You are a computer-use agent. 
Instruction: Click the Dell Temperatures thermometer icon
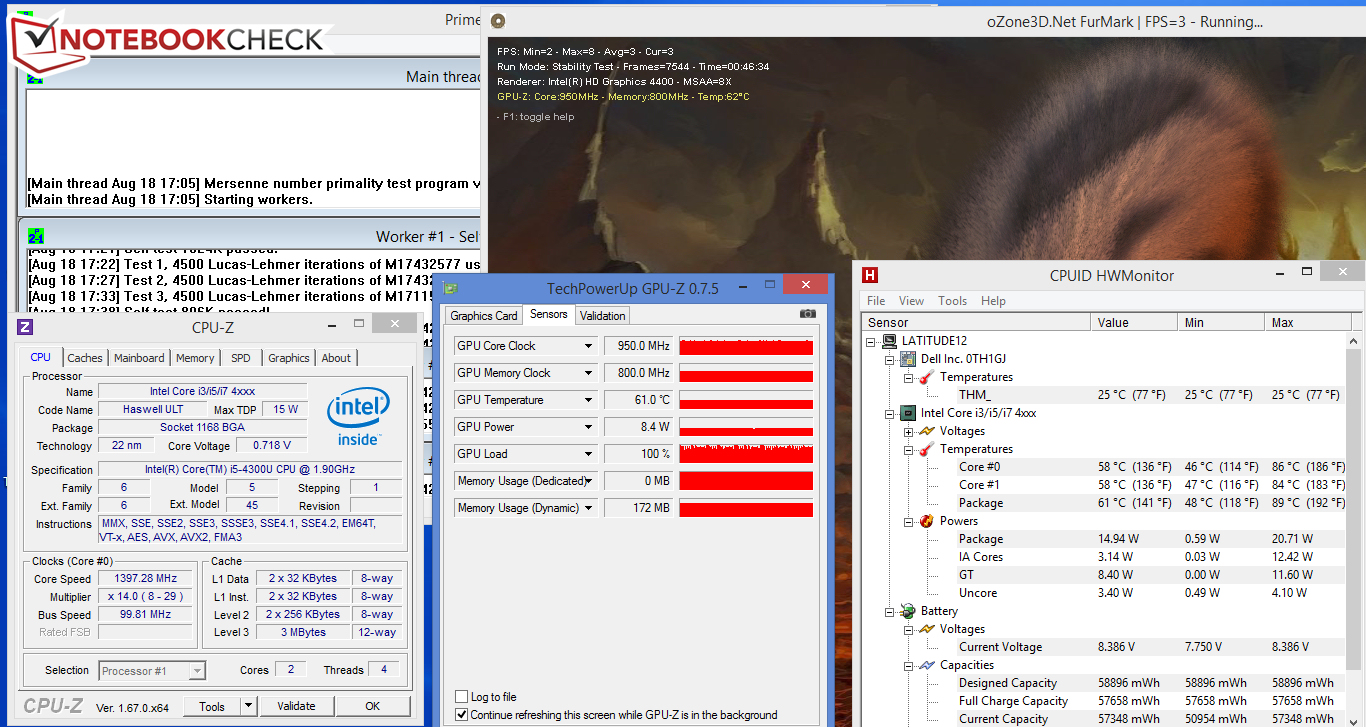926,377
